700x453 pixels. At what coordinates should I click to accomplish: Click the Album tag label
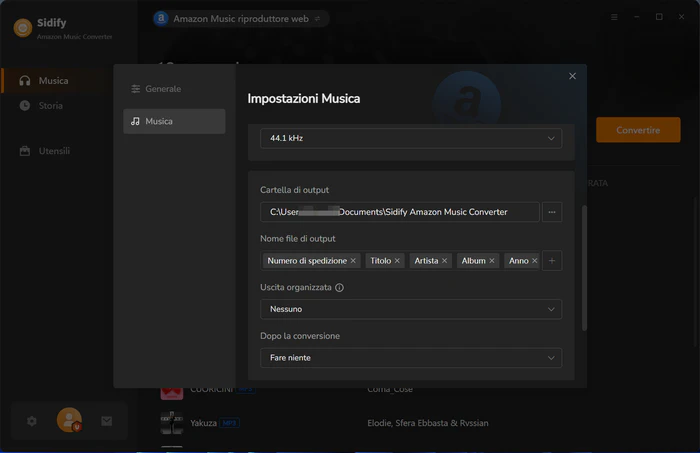(x=474, y=261)
